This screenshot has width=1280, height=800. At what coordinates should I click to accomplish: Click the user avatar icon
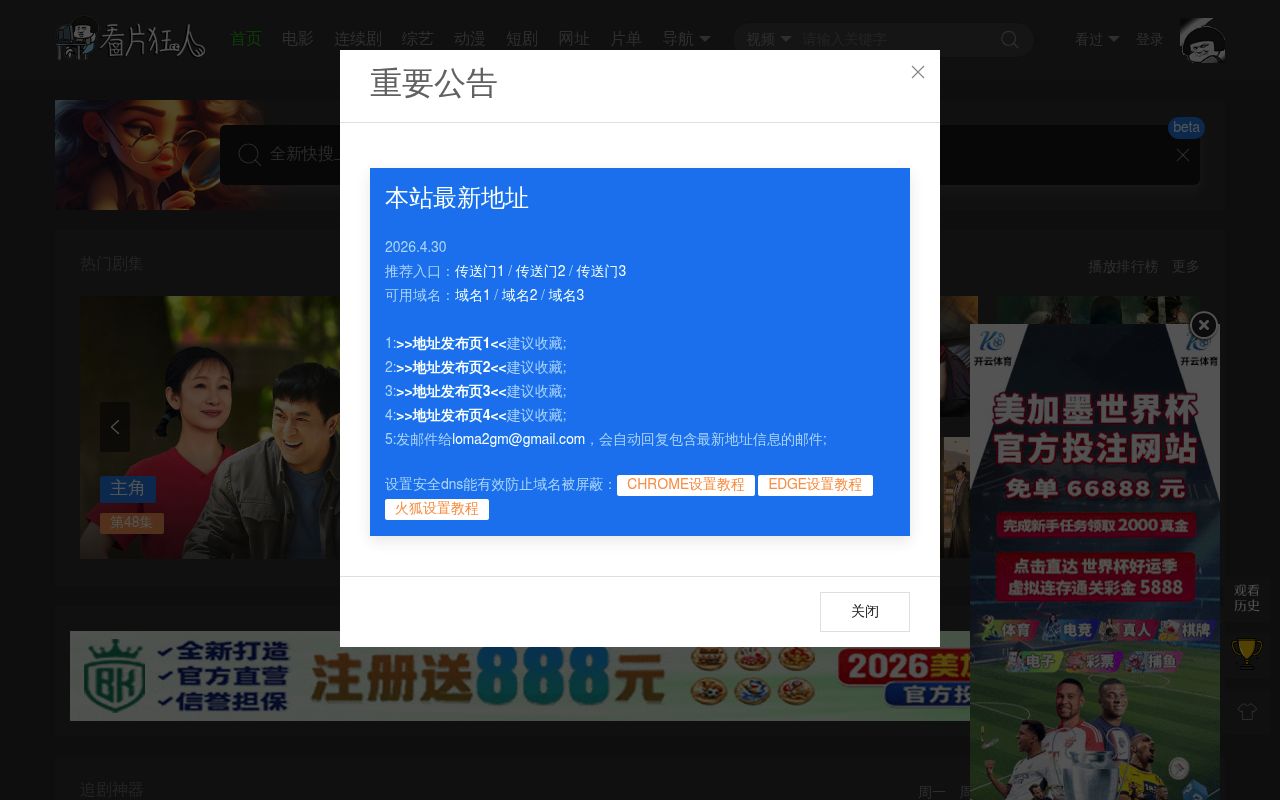1203,41
